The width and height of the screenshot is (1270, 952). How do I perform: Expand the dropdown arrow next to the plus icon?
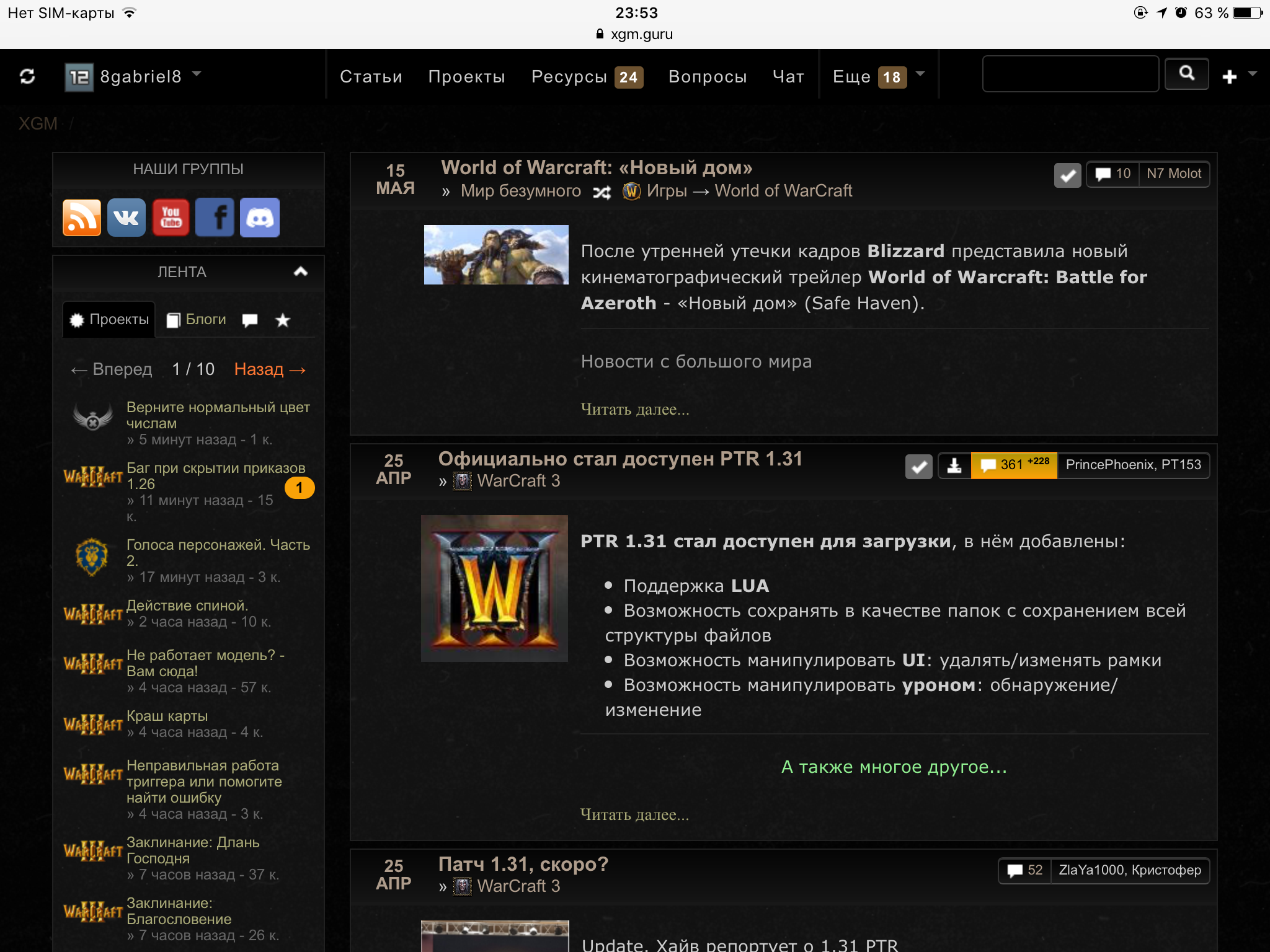1252,74
